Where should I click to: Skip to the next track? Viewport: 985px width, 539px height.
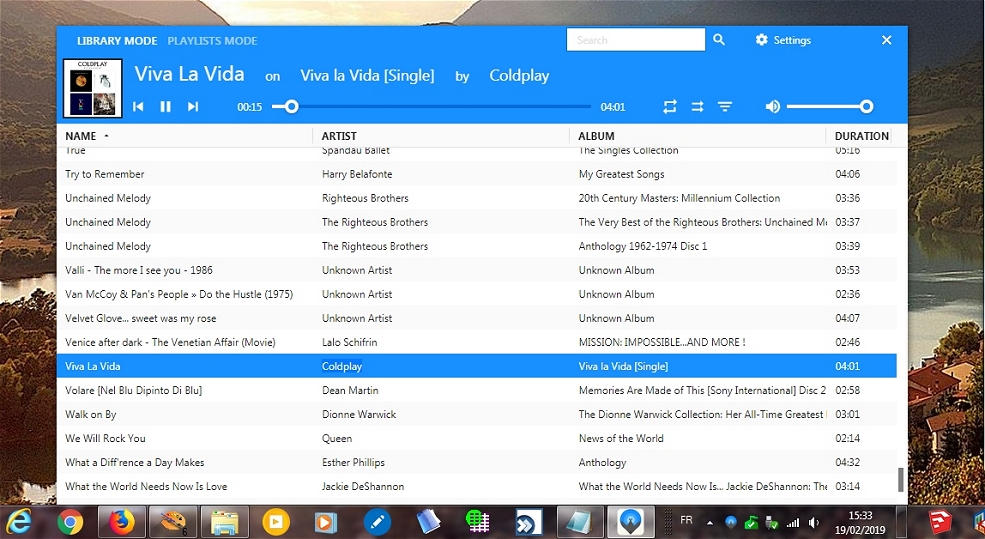pos(193,107)
